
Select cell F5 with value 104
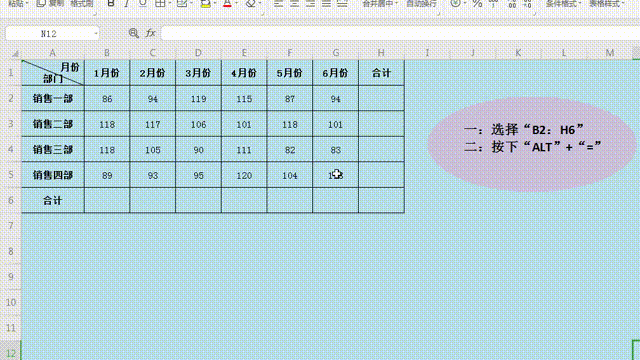[x=290, y=175]
